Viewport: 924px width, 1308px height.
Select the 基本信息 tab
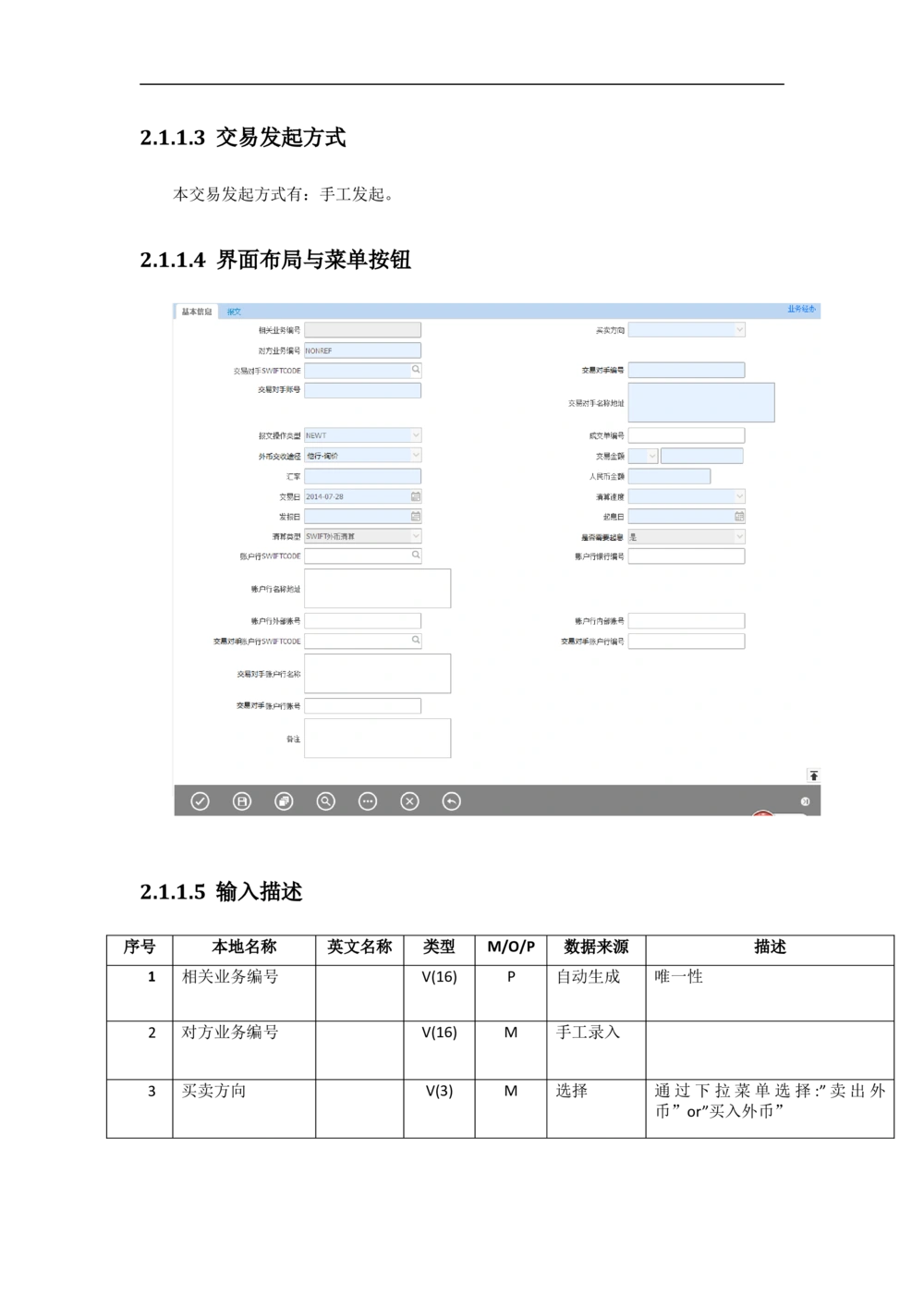[x=197, y=312]
